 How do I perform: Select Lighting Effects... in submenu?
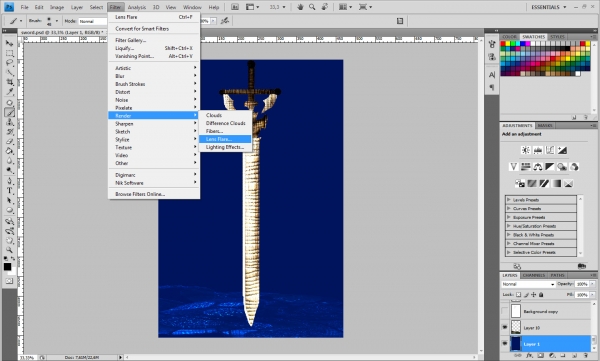pos(225,147)
